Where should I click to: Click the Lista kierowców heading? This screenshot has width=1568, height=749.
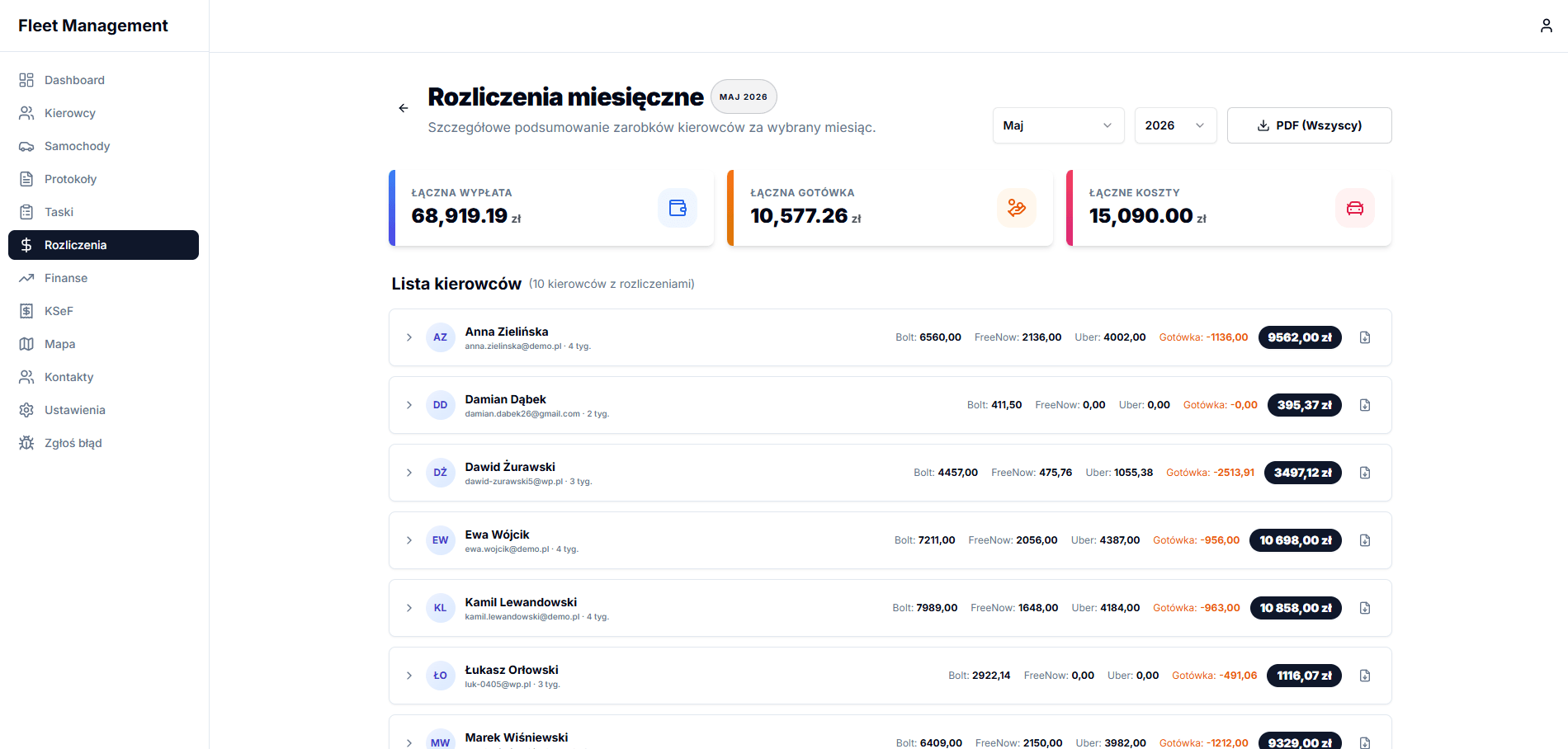[456, 284]
